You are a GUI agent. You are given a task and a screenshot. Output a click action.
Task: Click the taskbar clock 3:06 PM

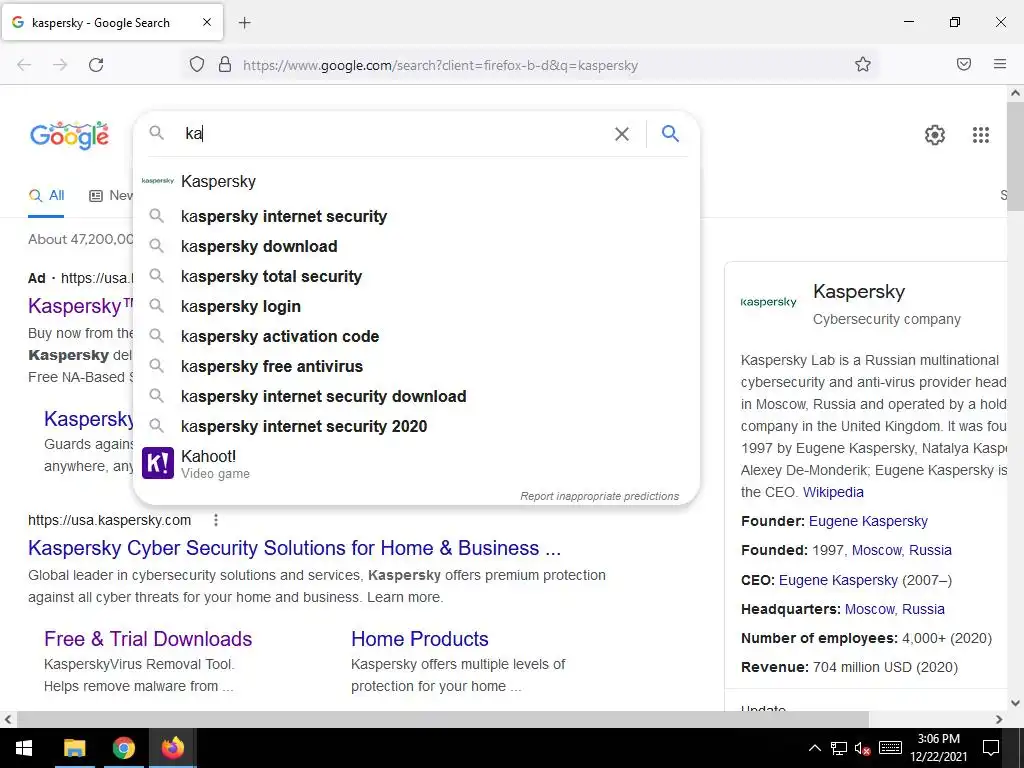point(938,748)
